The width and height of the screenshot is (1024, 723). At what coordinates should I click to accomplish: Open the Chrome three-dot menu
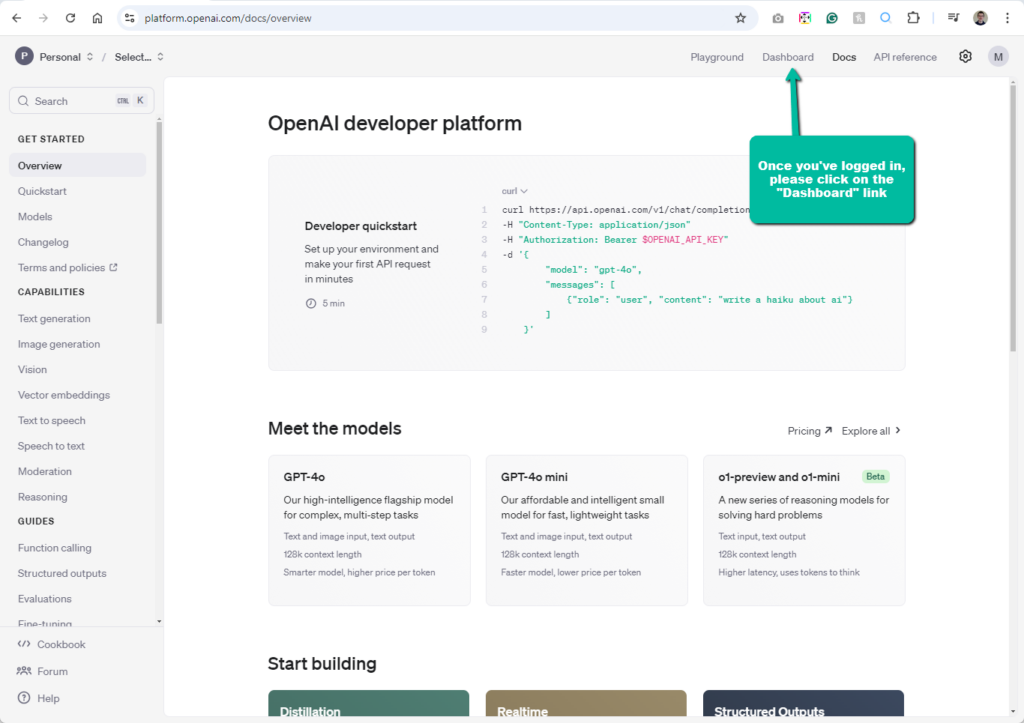click(x=1007, y=18)
